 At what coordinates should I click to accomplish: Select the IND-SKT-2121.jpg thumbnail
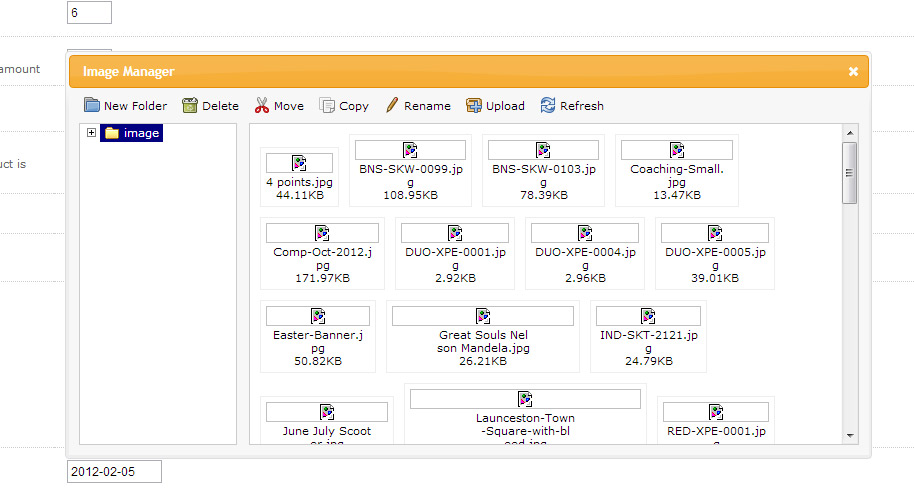tap(648, 316)
